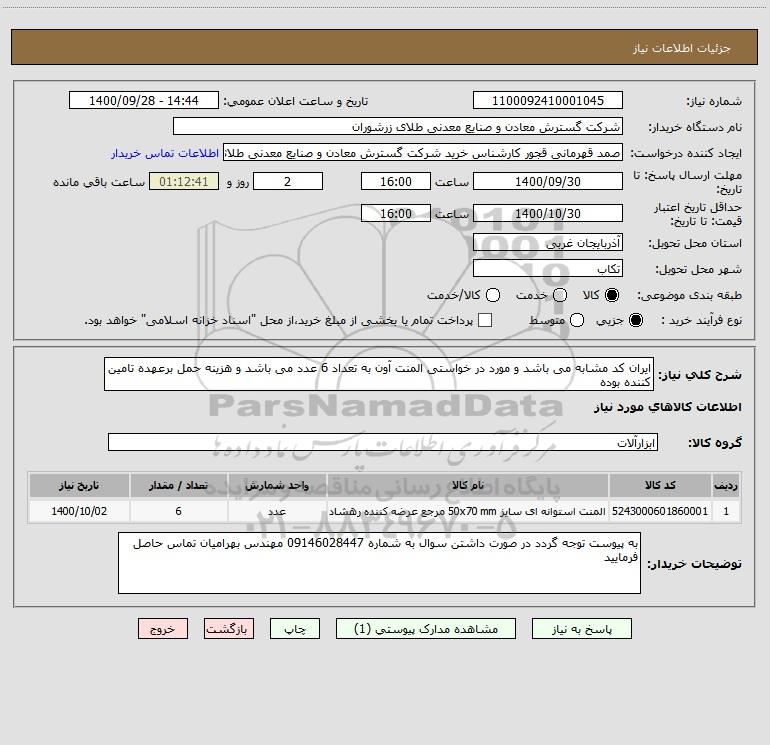This screenshot has width=770, height=745.
Task: Select the متوسط purchase type radio
Action: [577, 320]
